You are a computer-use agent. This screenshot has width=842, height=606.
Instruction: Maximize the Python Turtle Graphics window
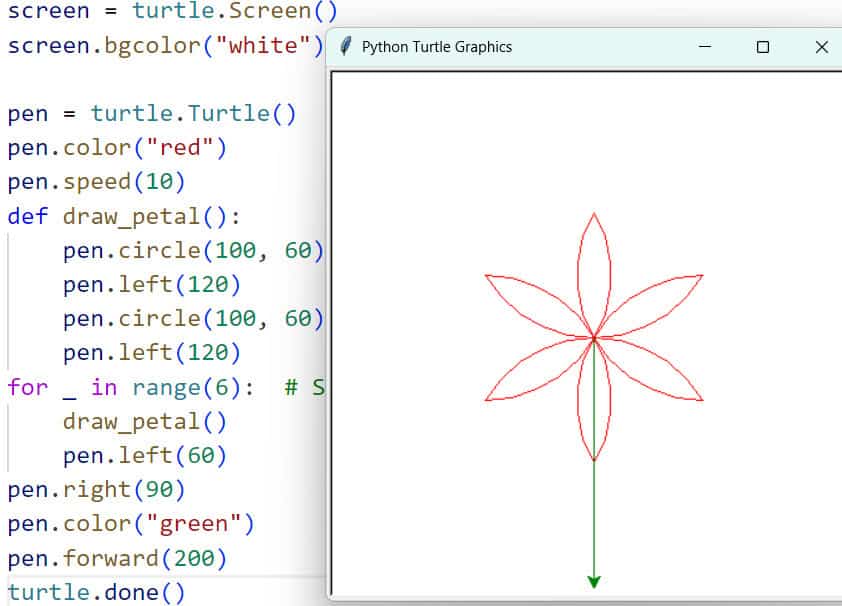(x=763, y=47)
